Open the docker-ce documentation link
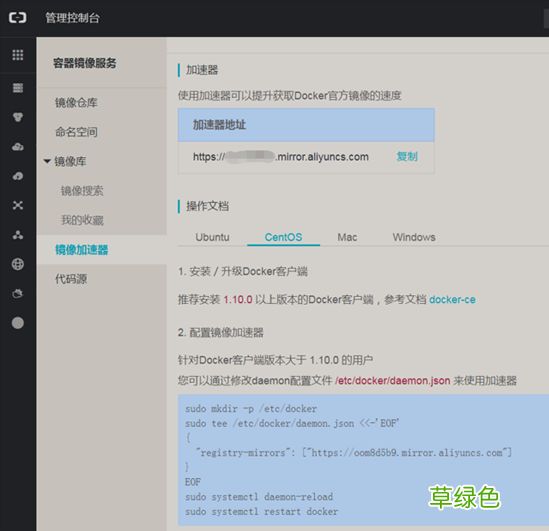 pos(452,300)
